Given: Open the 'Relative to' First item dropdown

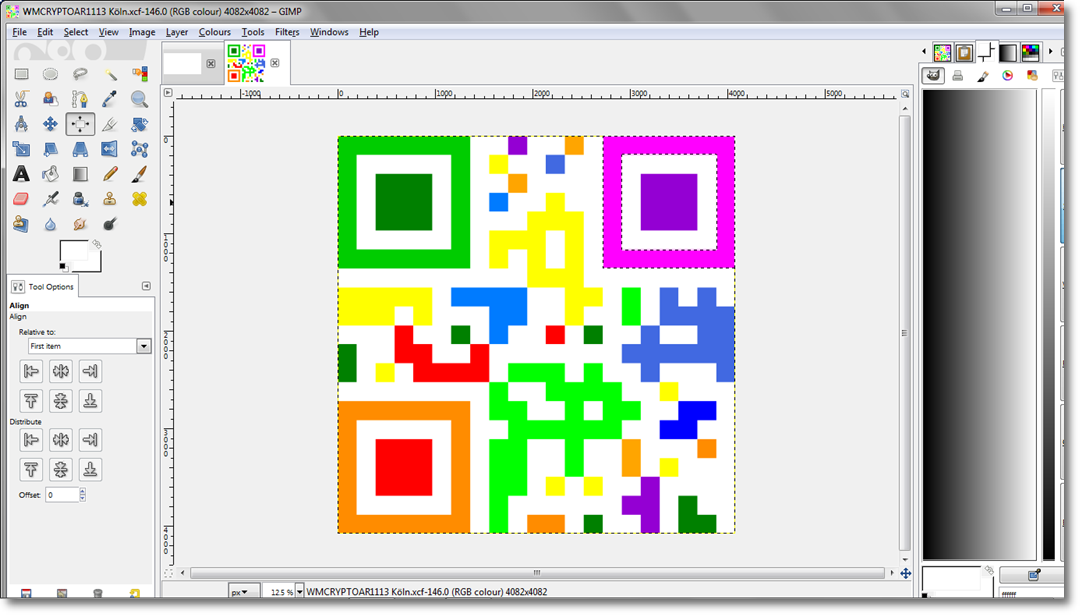Looking at the screenshot, I should pyautogui.click(x=90, y=346).
